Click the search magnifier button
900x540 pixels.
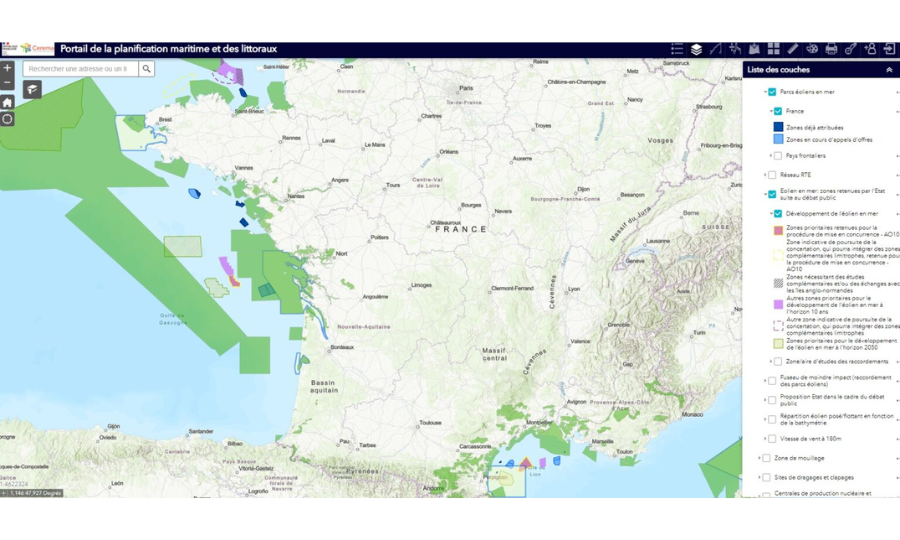click(x=147, y=69)
